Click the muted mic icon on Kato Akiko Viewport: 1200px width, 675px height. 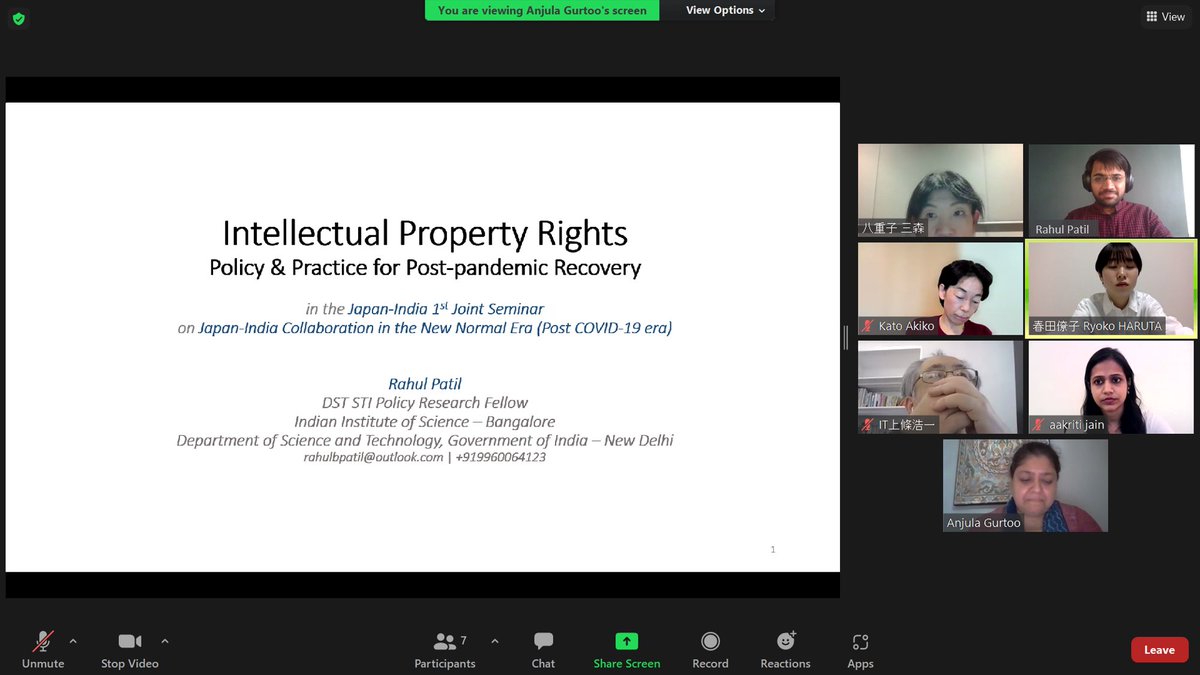point(868,327)
